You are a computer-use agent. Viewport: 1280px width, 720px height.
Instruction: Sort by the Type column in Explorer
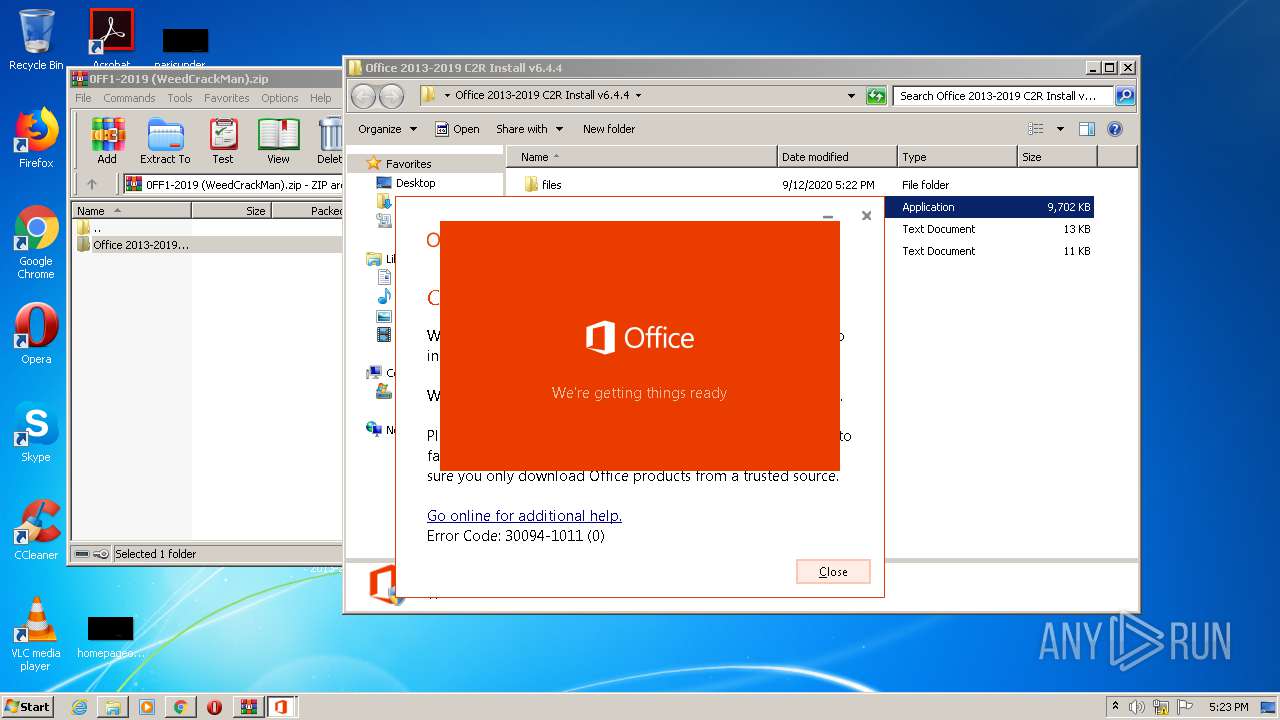point(957,157)
